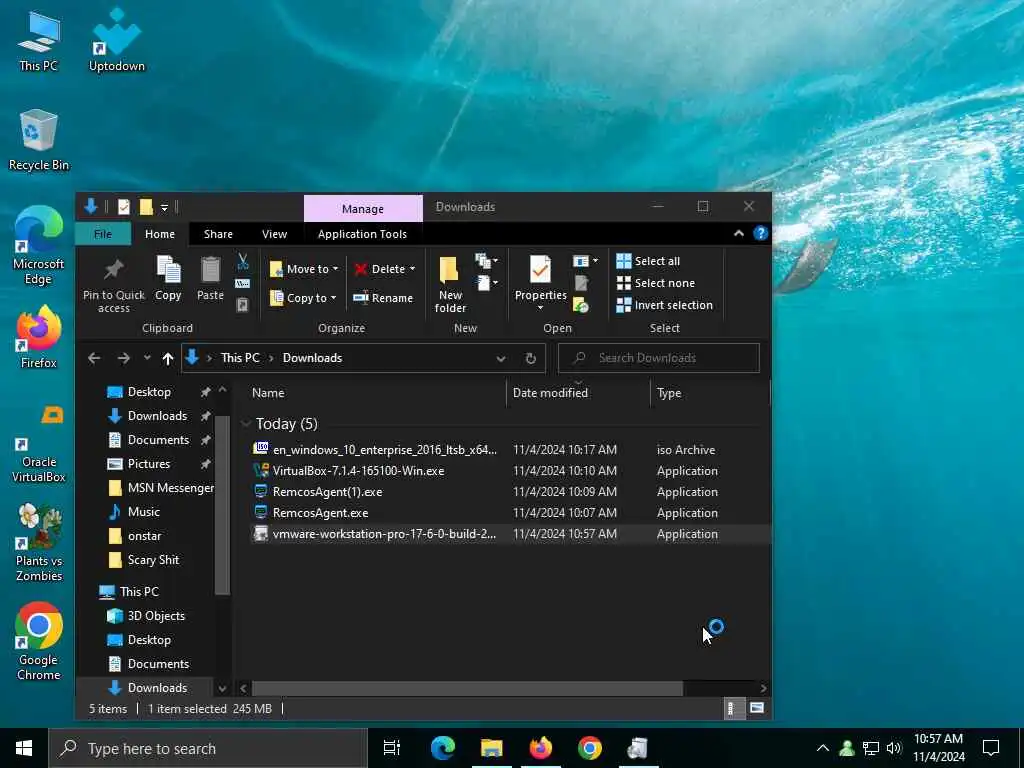Click the Manage contextual tab
Screen dimensions: 1024x768
click(363, 208)
